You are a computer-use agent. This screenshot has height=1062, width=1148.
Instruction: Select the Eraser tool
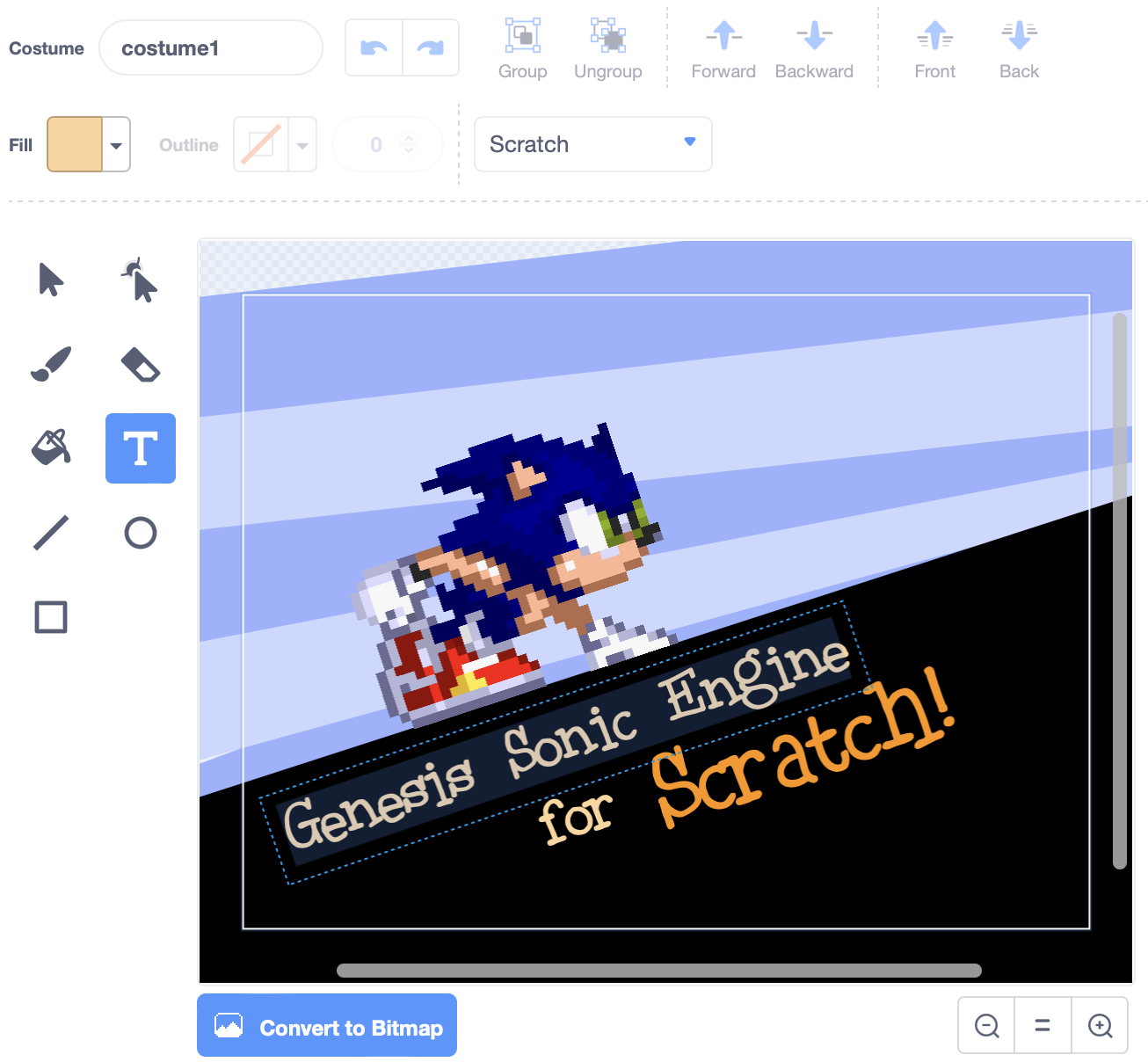point(141,364)
